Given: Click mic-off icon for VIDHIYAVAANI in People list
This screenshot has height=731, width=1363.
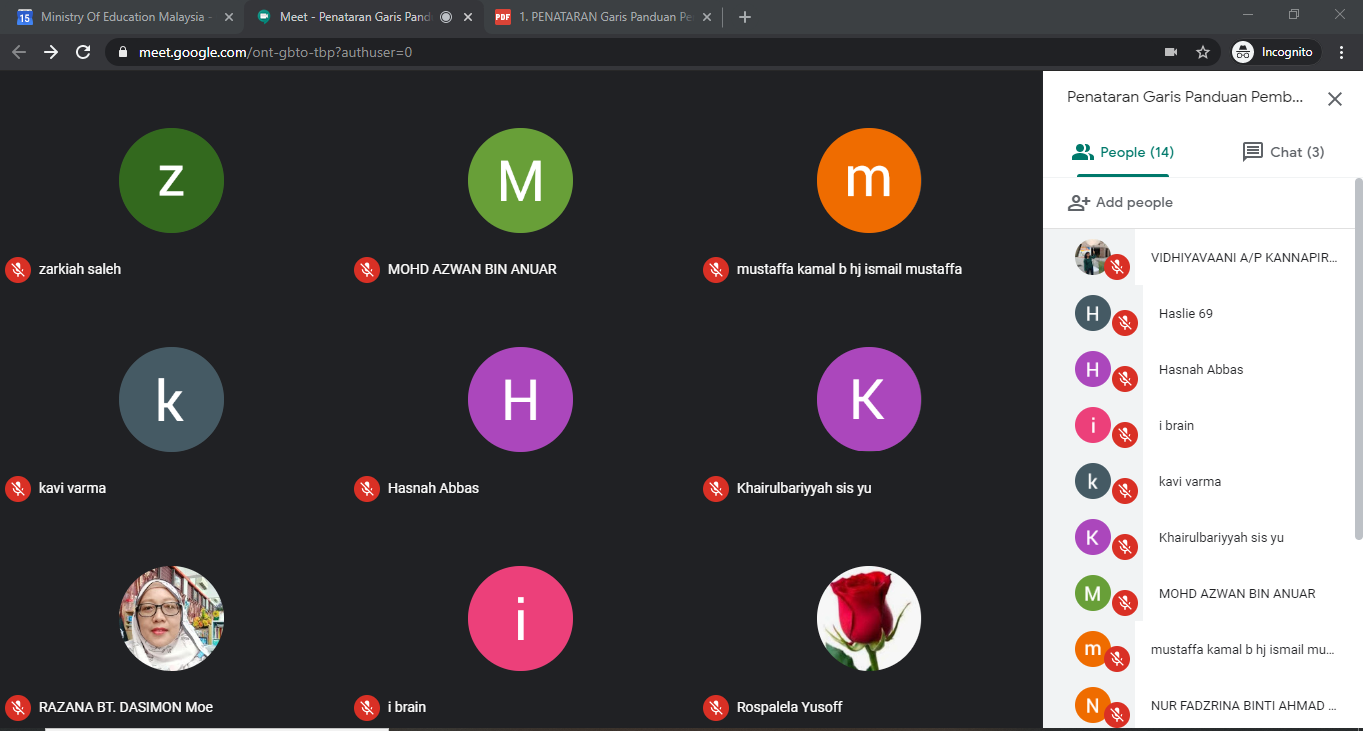Looking at the screenshot, I should click(x=1118, y=267).
